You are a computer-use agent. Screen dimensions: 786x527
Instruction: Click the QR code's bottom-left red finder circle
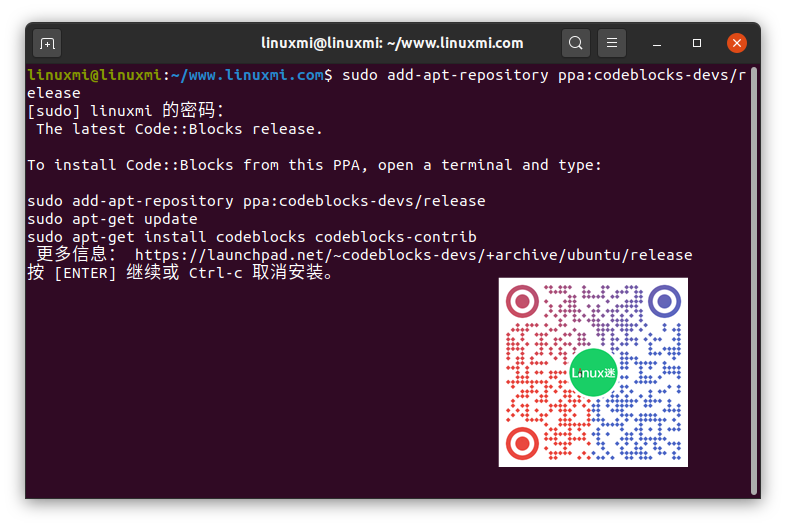[x=522, y=443]
